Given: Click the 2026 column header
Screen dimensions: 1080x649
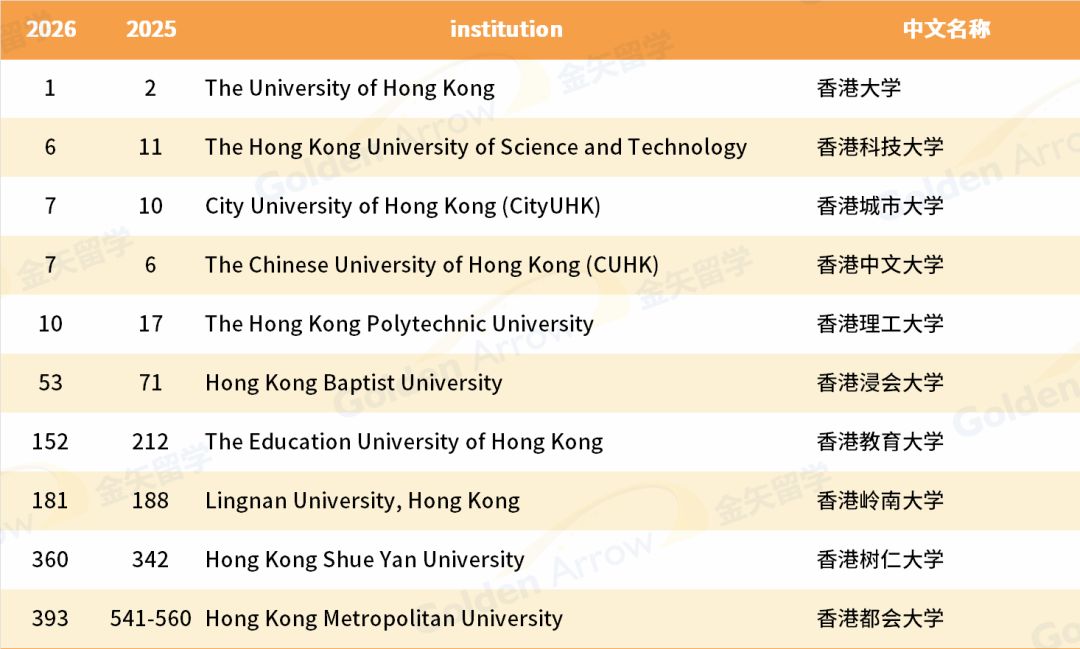Looking at the screenshot, I should pyautogui.click(x=51, y=29).
